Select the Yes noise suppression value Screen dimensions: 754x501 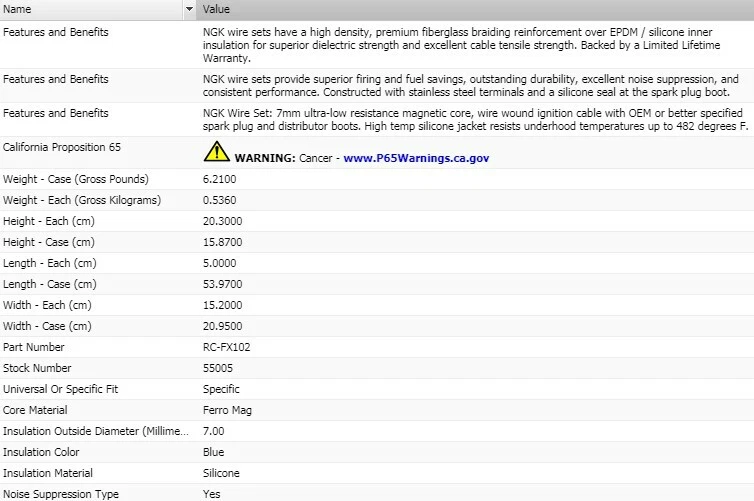pos(212,494)
